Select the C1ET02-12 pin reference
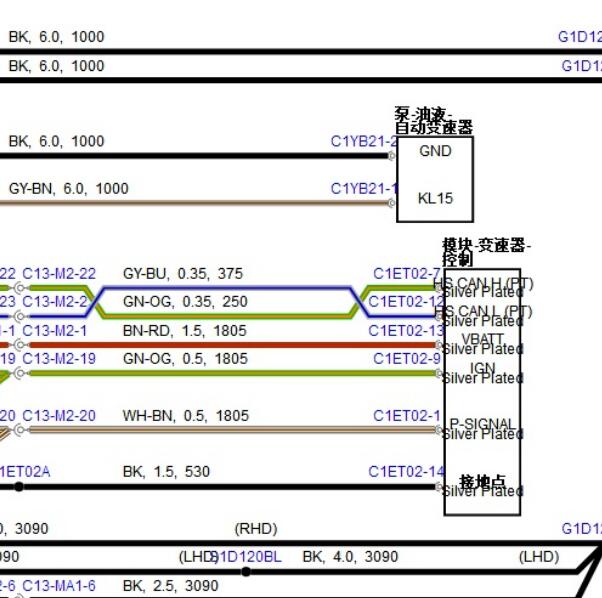The height and width of the screenshot is (598, 602). pos(406,302)
